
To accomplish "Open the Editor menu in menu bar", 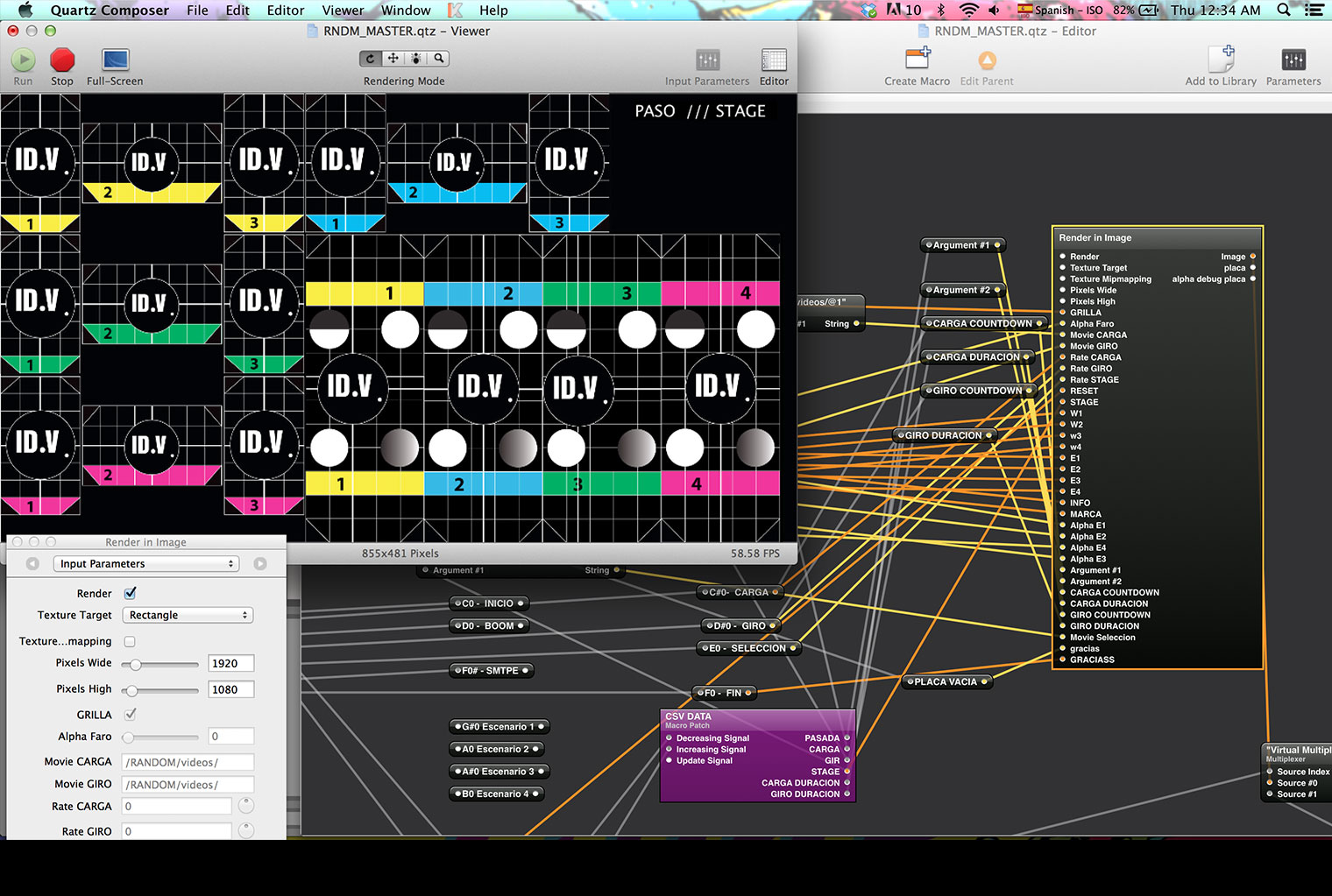I will click(286, 11).
